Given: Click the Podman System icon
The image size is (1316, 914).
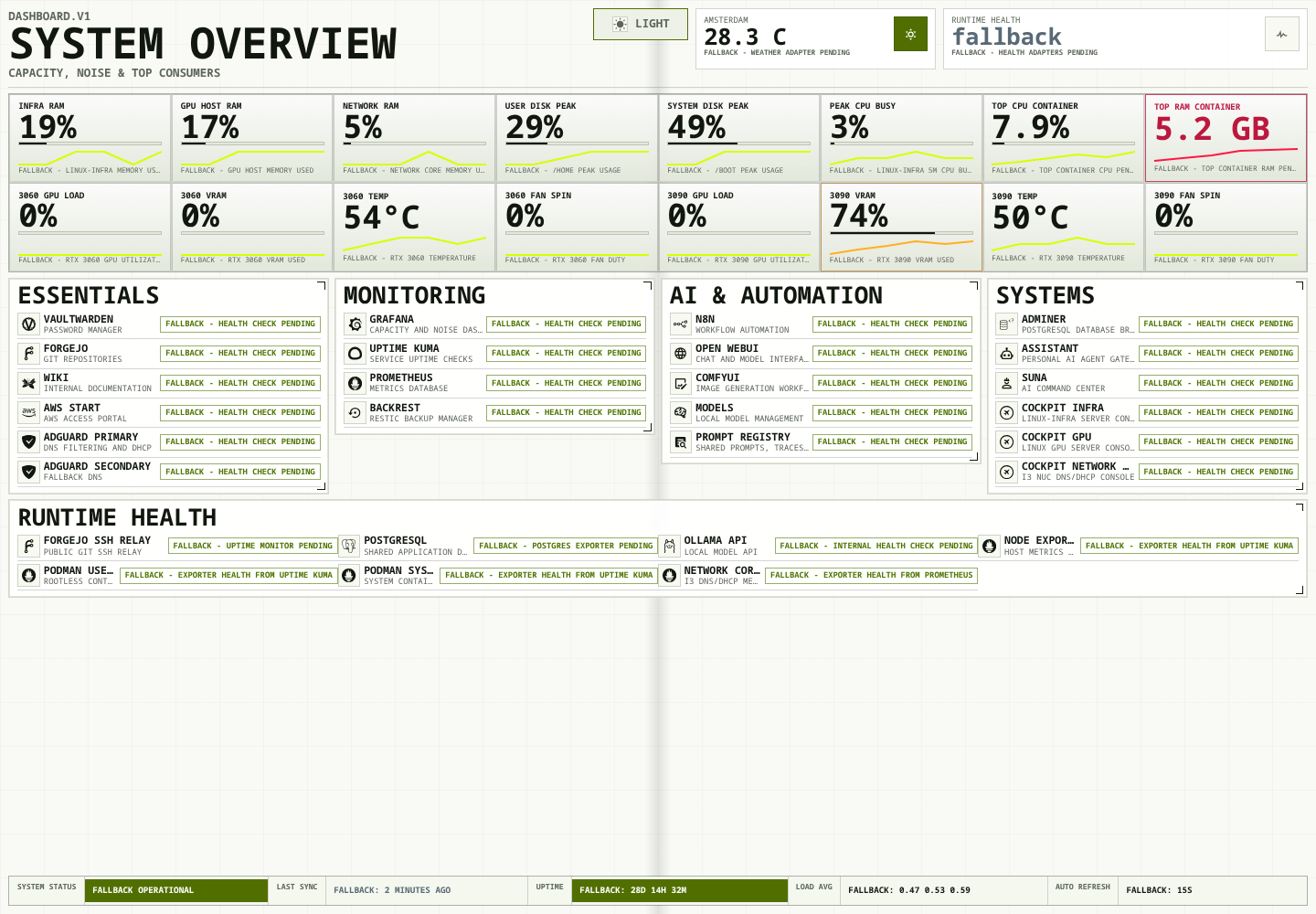Looking at the screenshot, I should point(348,575).
